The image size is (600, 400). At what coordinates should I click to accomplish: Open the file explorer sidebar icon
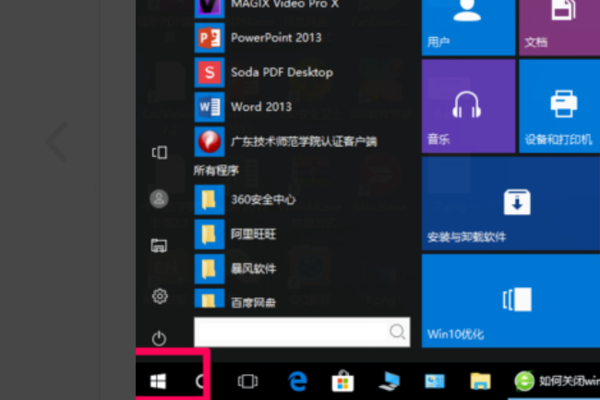tap(159, 246)
